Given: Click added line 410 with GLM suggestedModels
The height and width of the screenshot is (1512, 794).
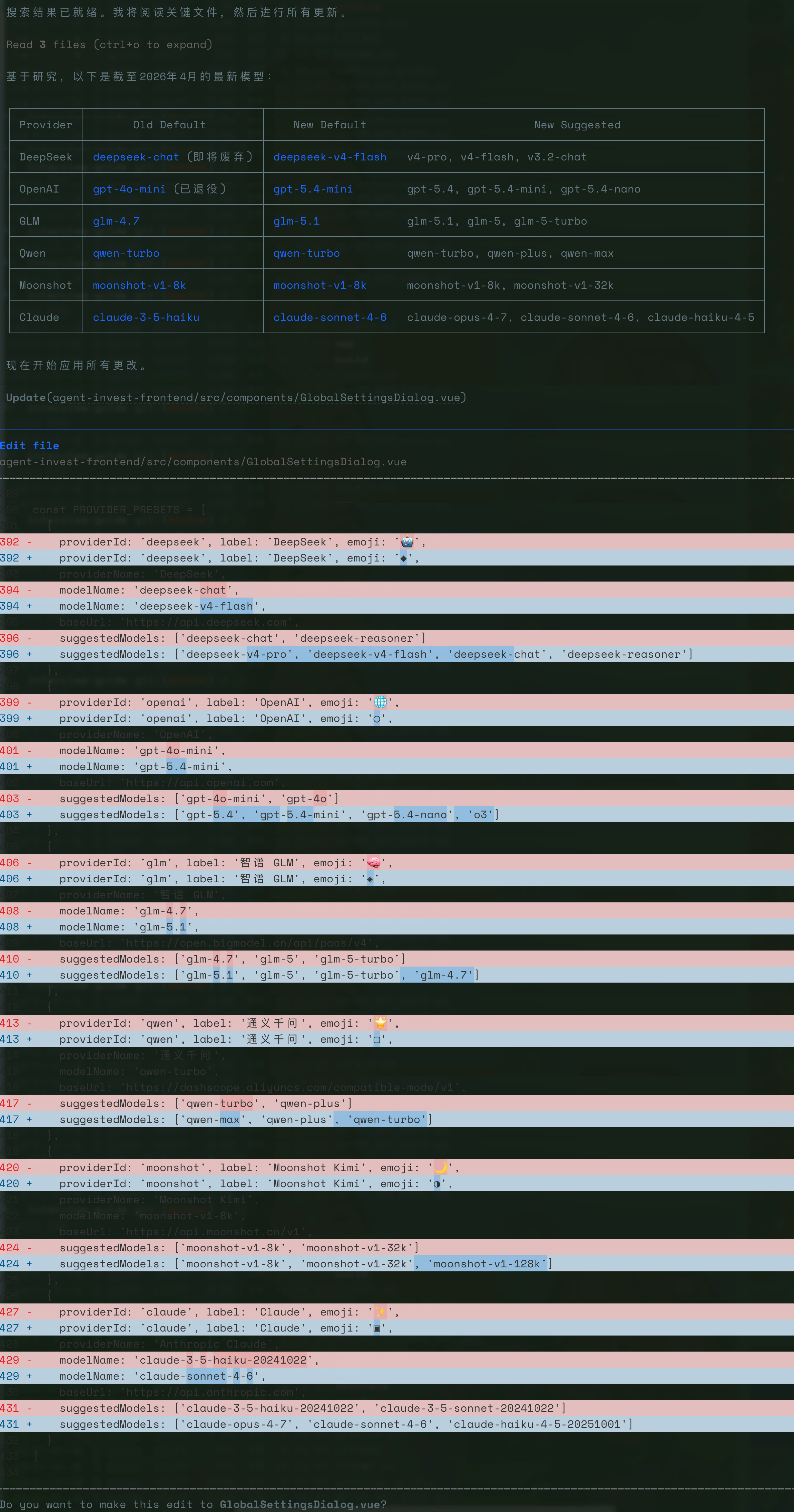Looking at the screenshot, I should point(397,974).
